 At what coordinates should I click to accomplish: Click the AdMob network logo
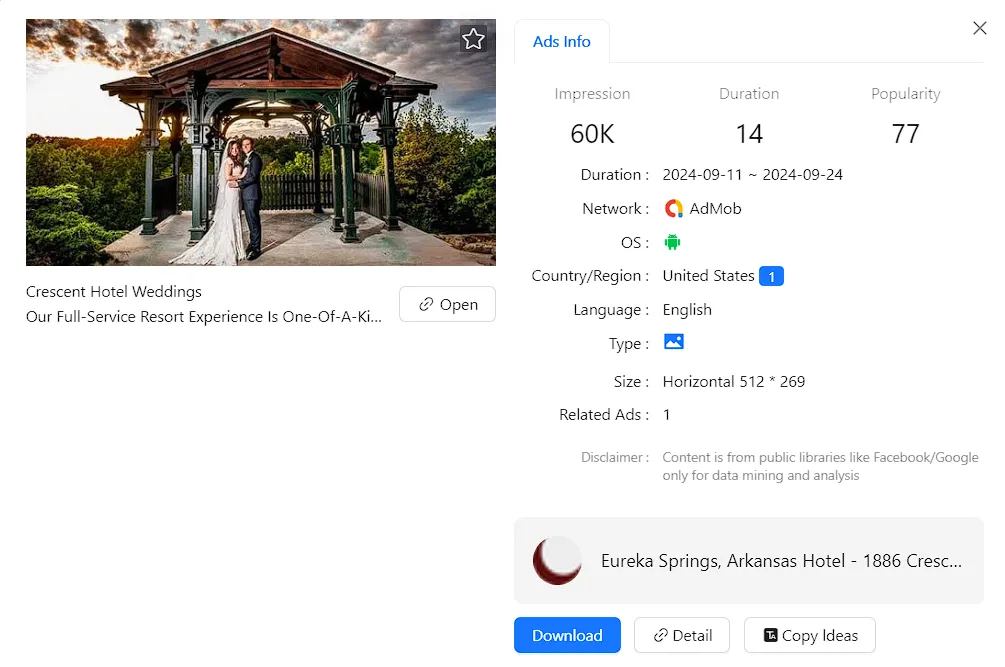674,209
